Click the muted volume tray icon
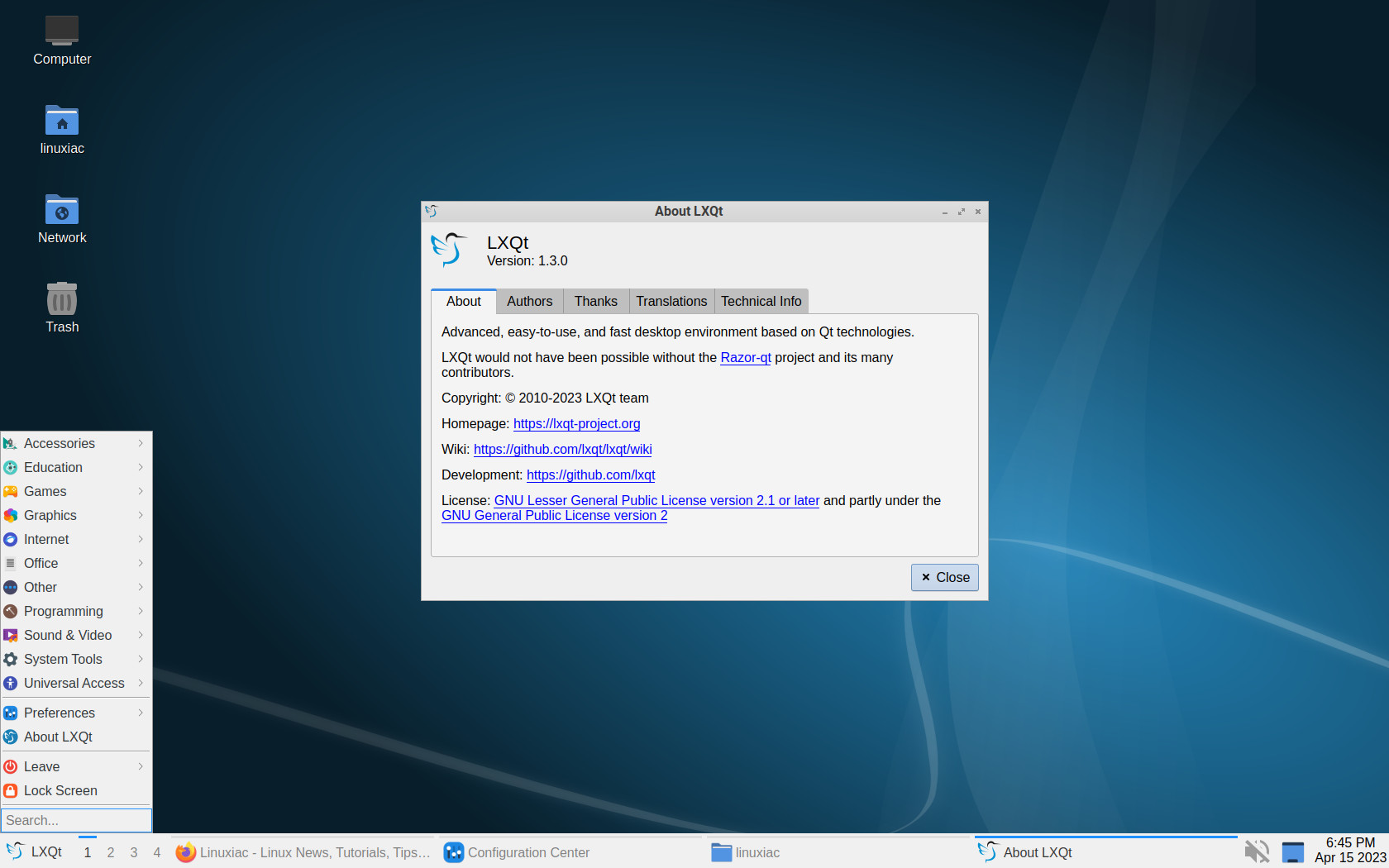 point(1257,851)
